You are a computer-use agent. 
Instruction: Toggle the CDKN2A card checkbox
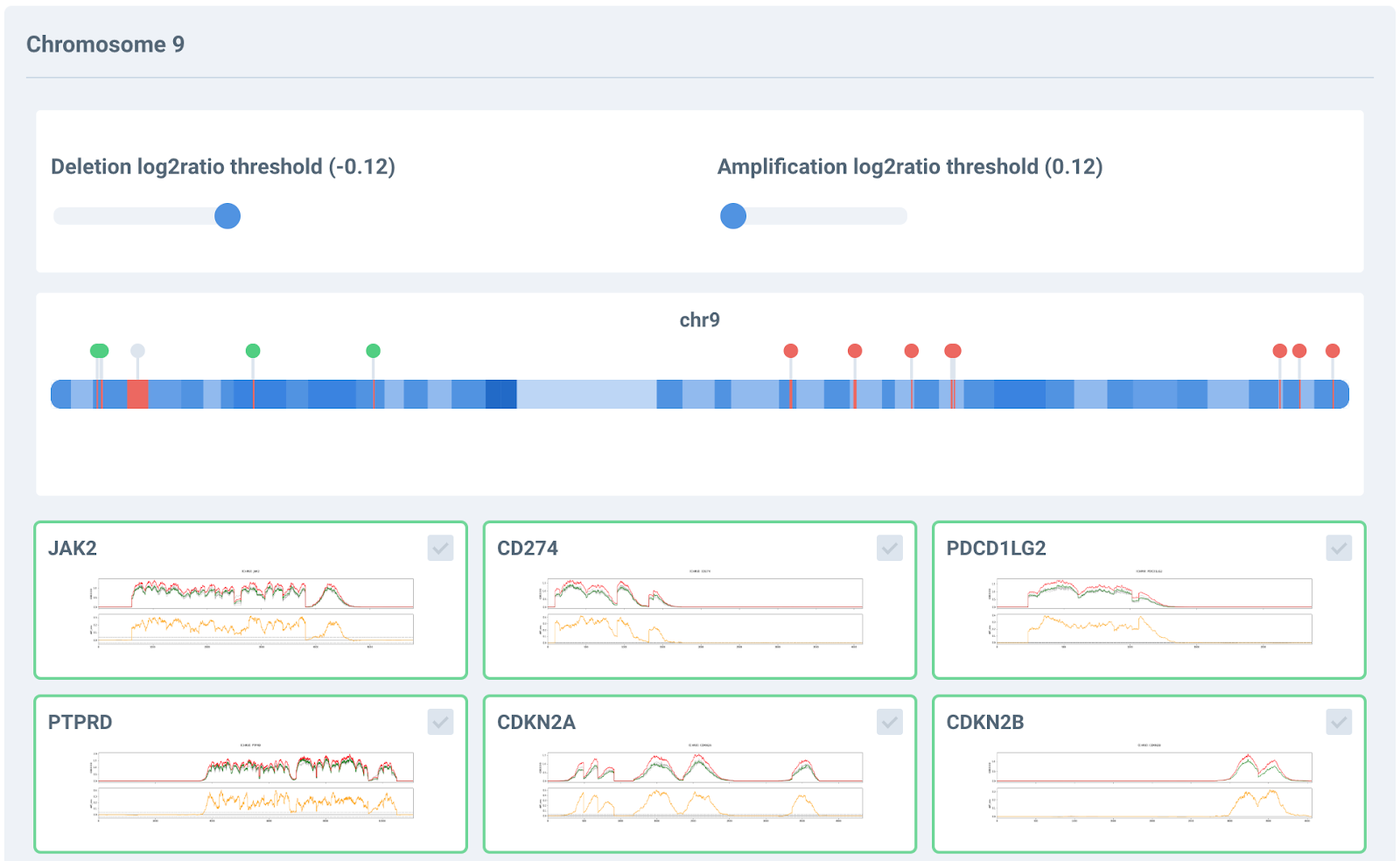890,722
